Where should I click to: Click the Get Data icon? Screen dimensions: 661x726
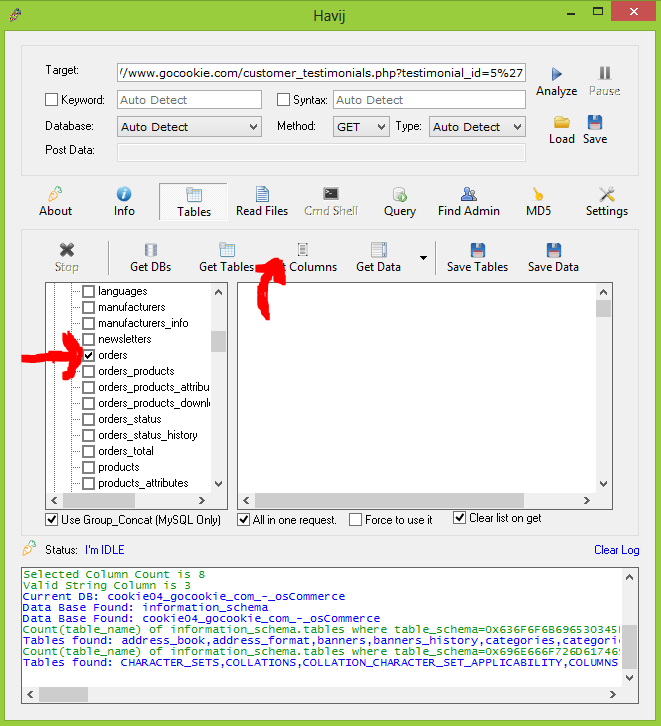coord(379,250)
